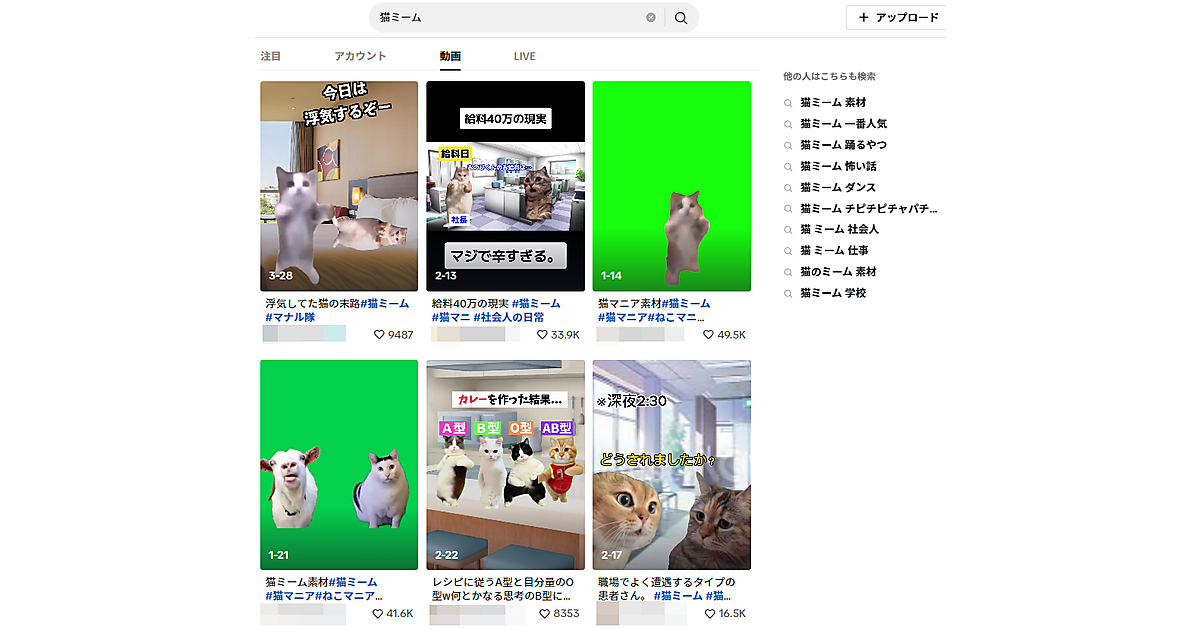
Task: Select suggested search 猫ミーム 怖い話
Action: point(837,167)
